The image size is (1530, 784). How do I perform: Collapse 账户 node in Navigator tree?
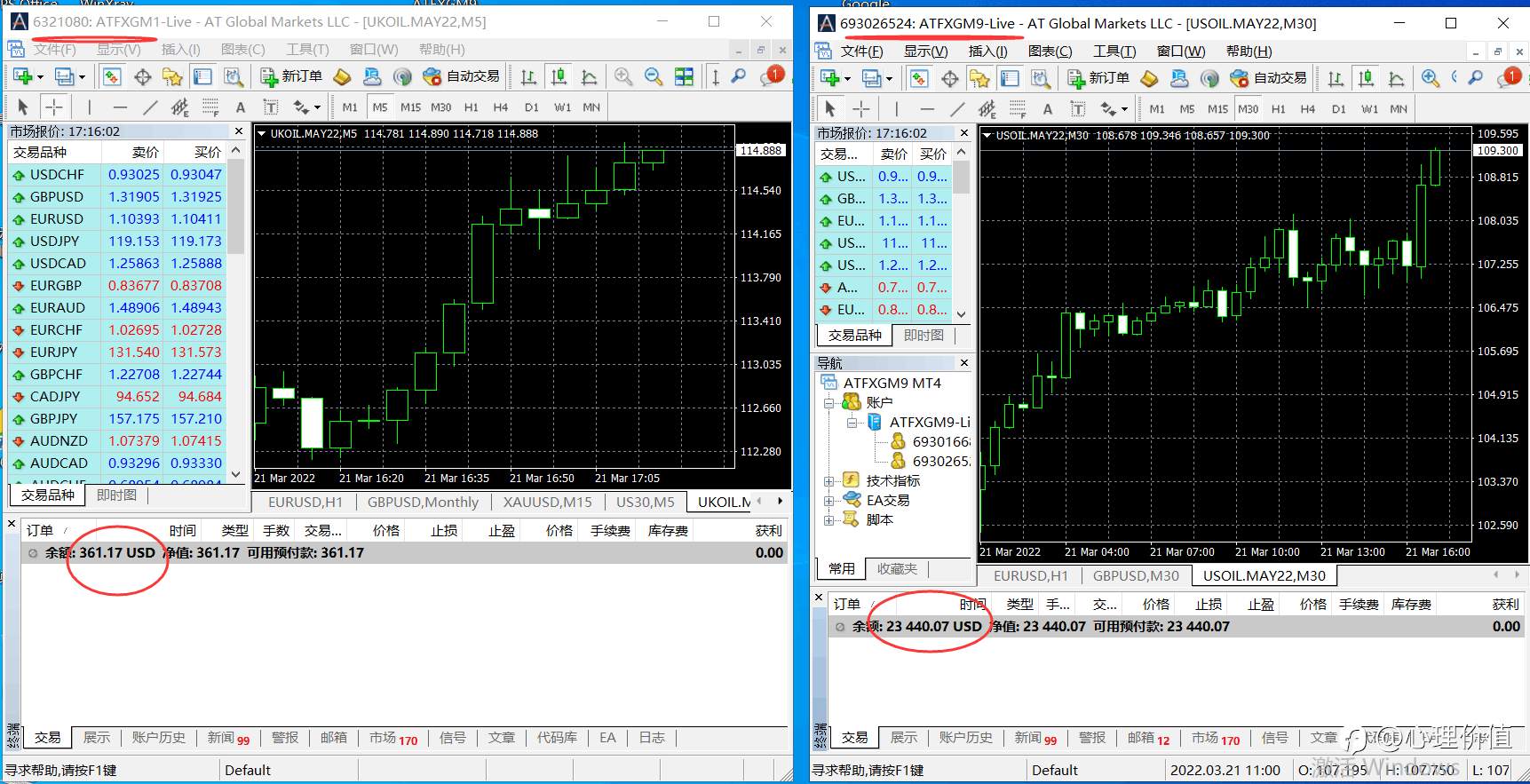click(x=829, y=403)
